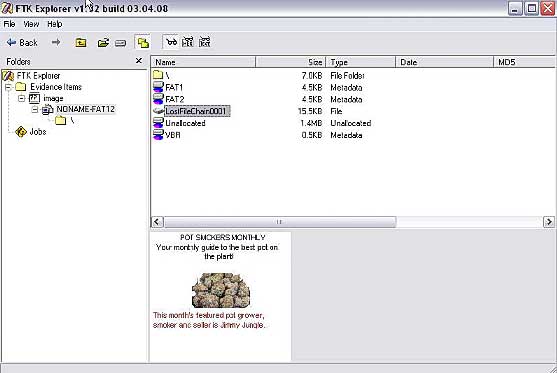Click the NONAME-FAT12 volume icon

48,110
